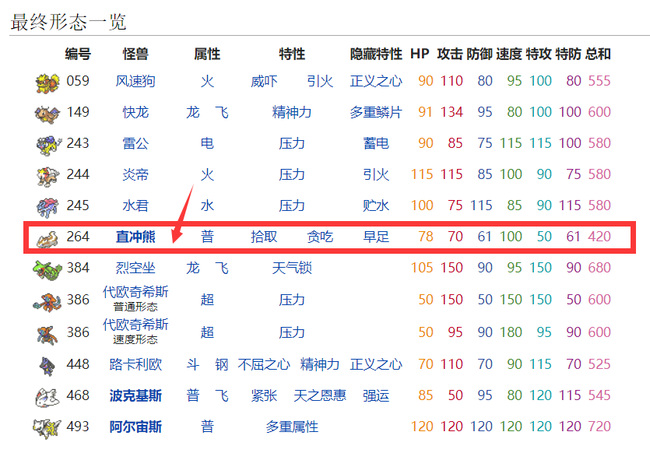Open the 早足 hidden ability link

click(376, 236)
